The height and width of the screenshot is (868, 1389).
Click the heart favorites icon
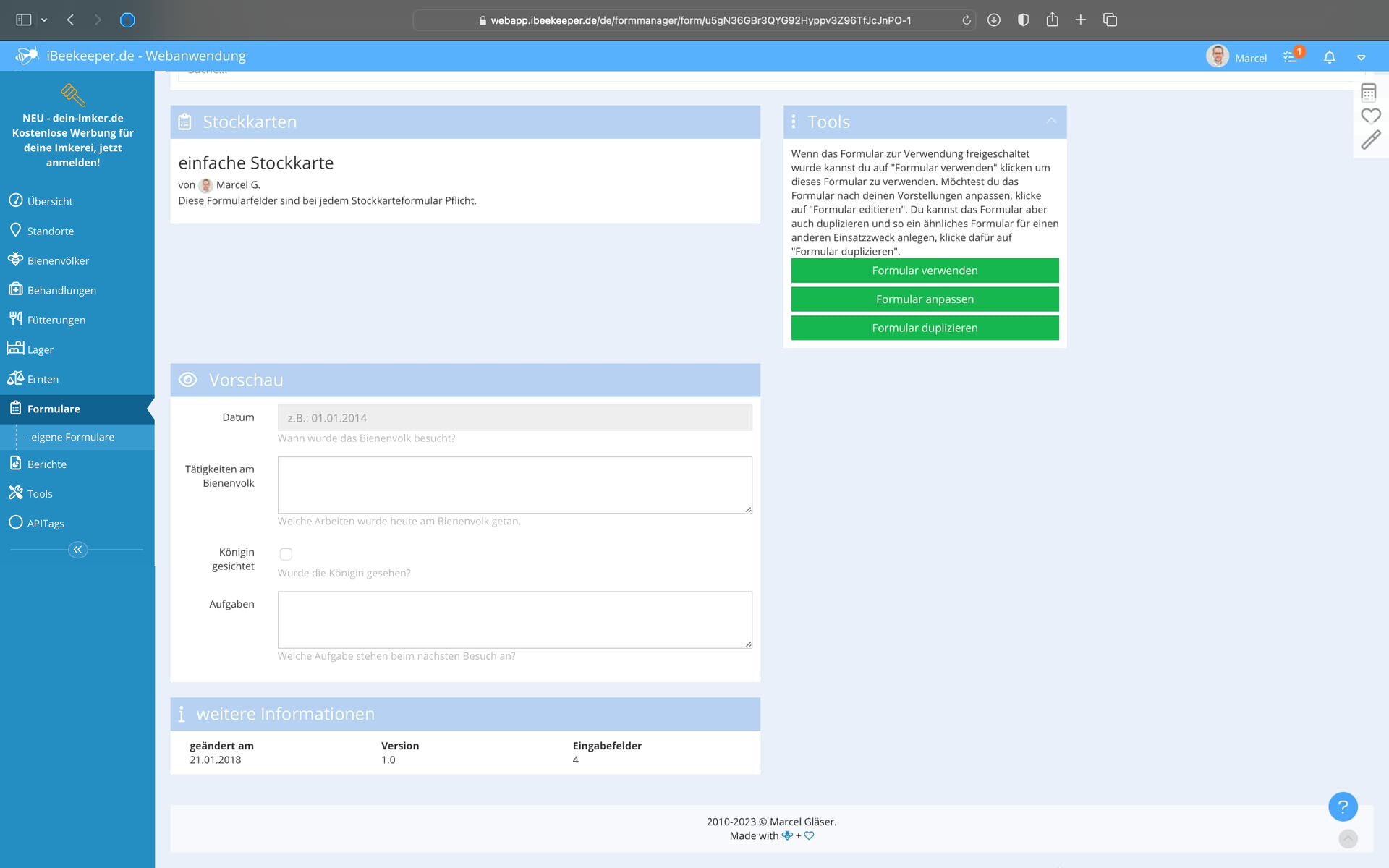tap(1370, 116)
